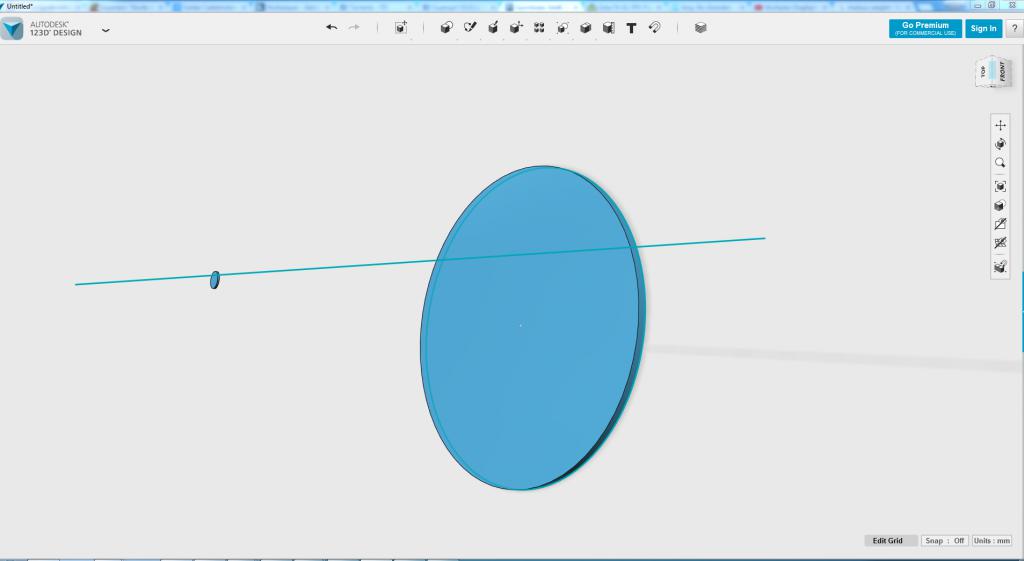Click the Fit view icon

[x=1000, y=186]
